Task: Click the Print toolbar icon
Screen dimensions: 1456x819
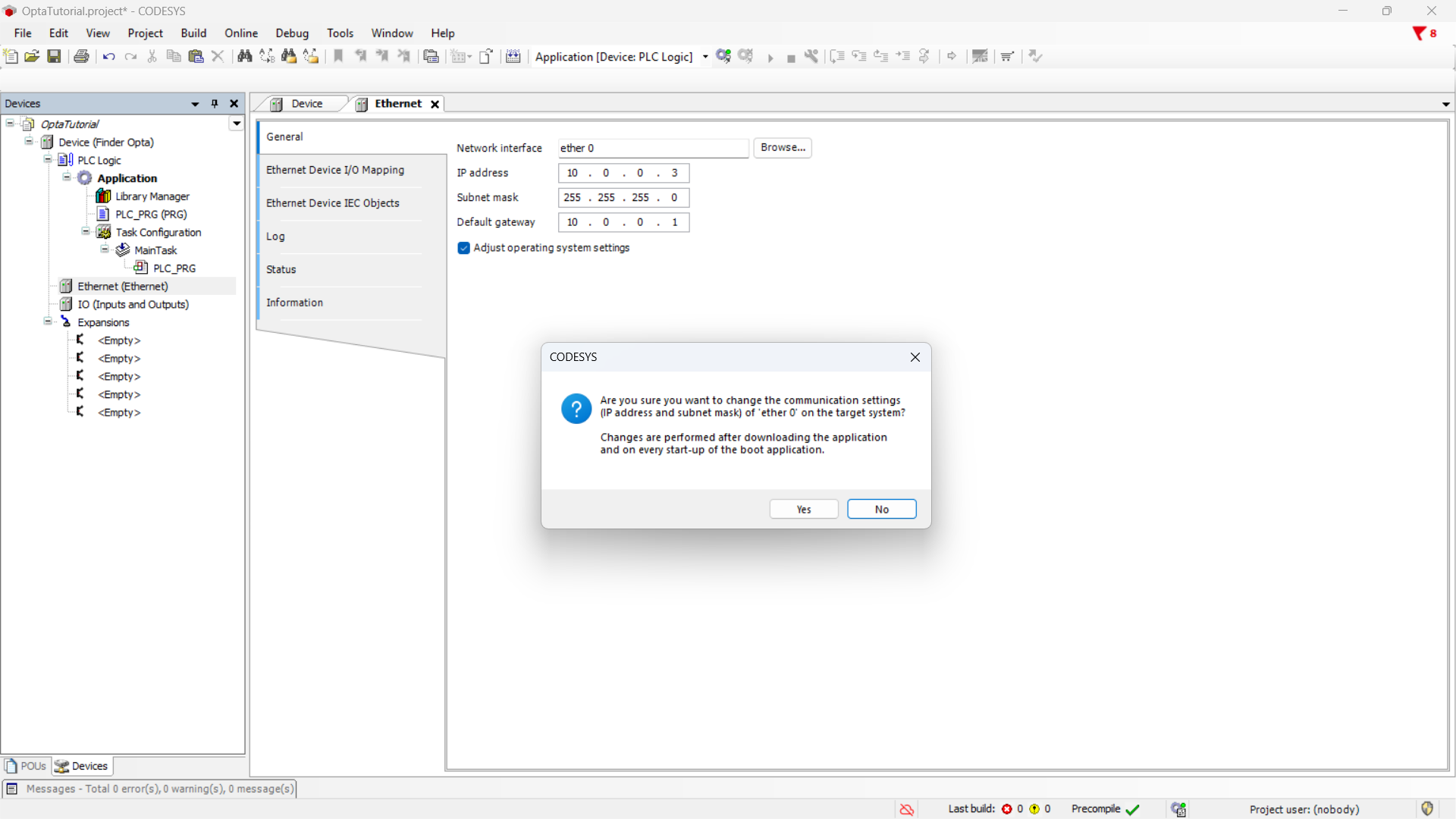Action: 81,56
